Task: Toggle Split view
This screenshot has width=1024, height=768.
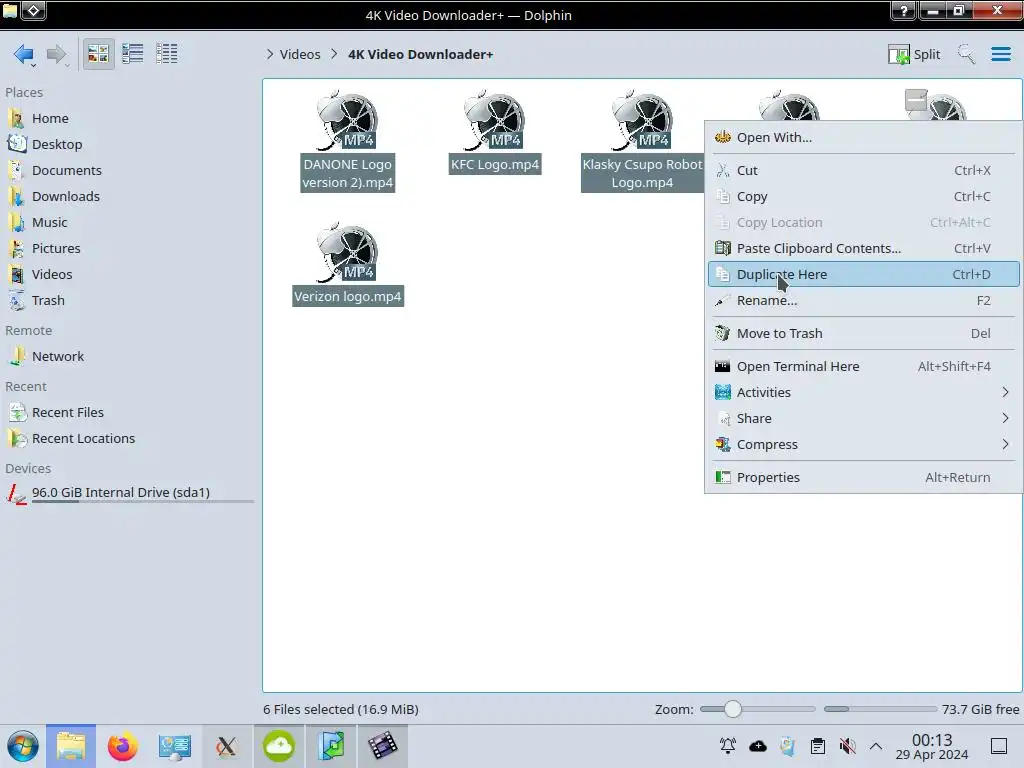Action: coord(914,54)
